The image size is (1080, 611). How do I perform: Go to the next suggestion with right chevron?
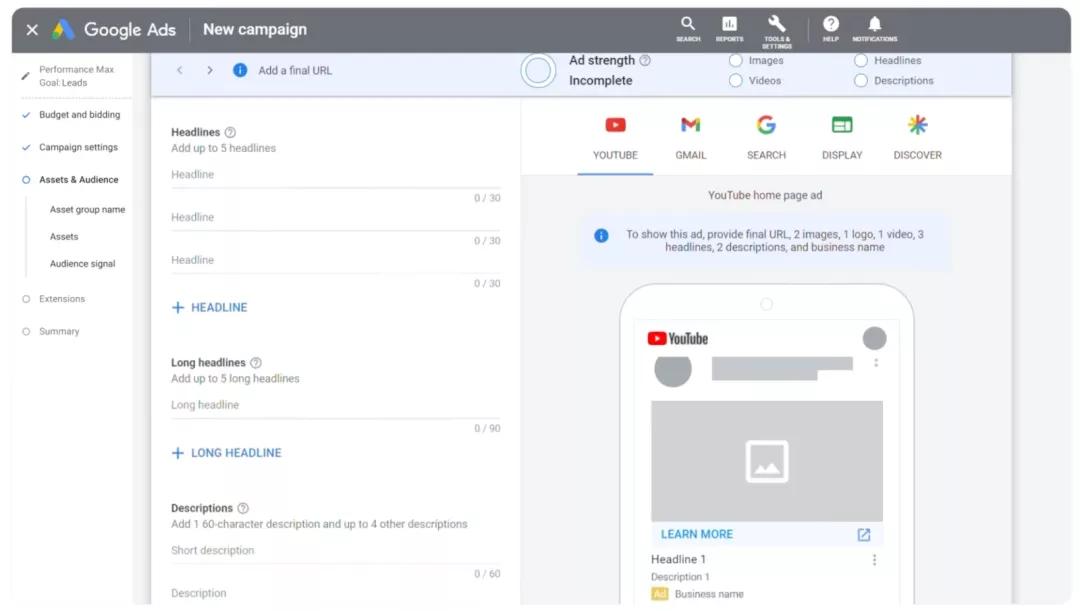[209, 70]
